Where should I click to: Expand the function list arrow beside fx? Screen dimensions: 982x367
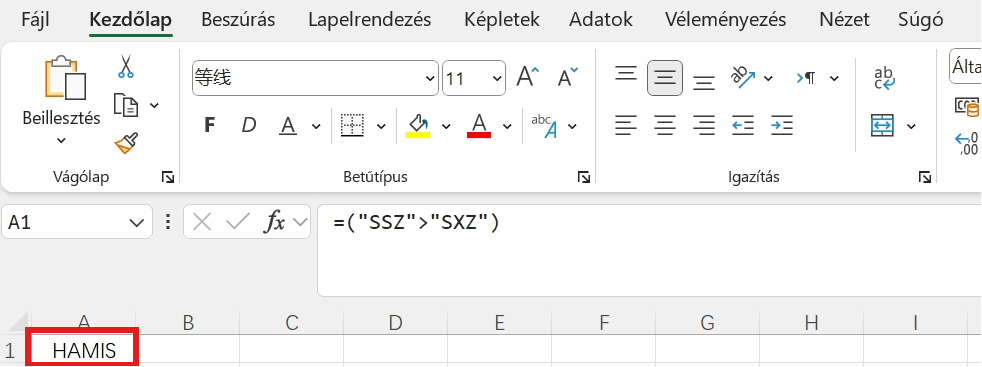(x=300, y=222)
